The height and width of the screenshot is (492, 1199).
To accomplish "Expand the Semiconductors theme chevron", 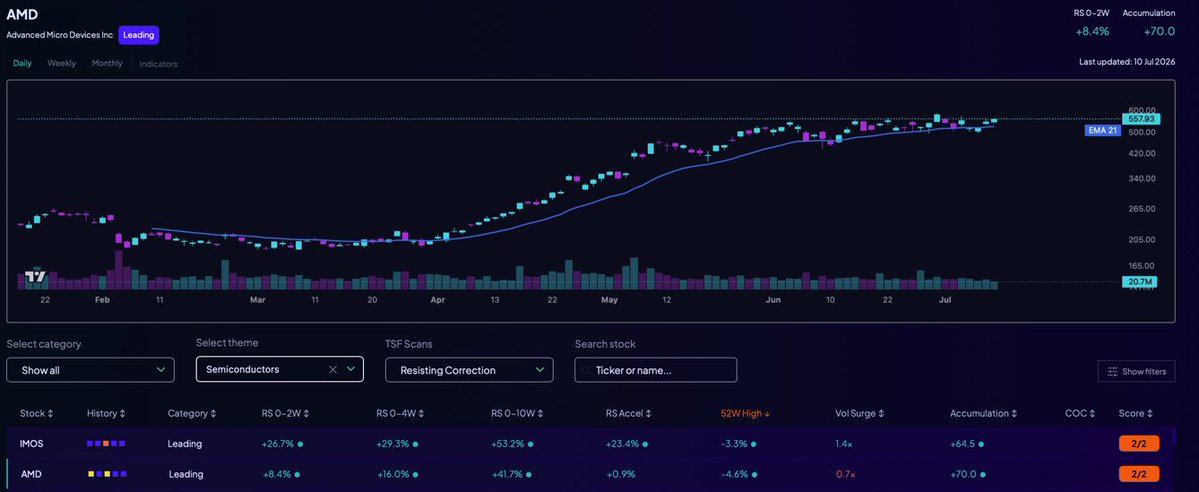I will [x=351, y=369].
